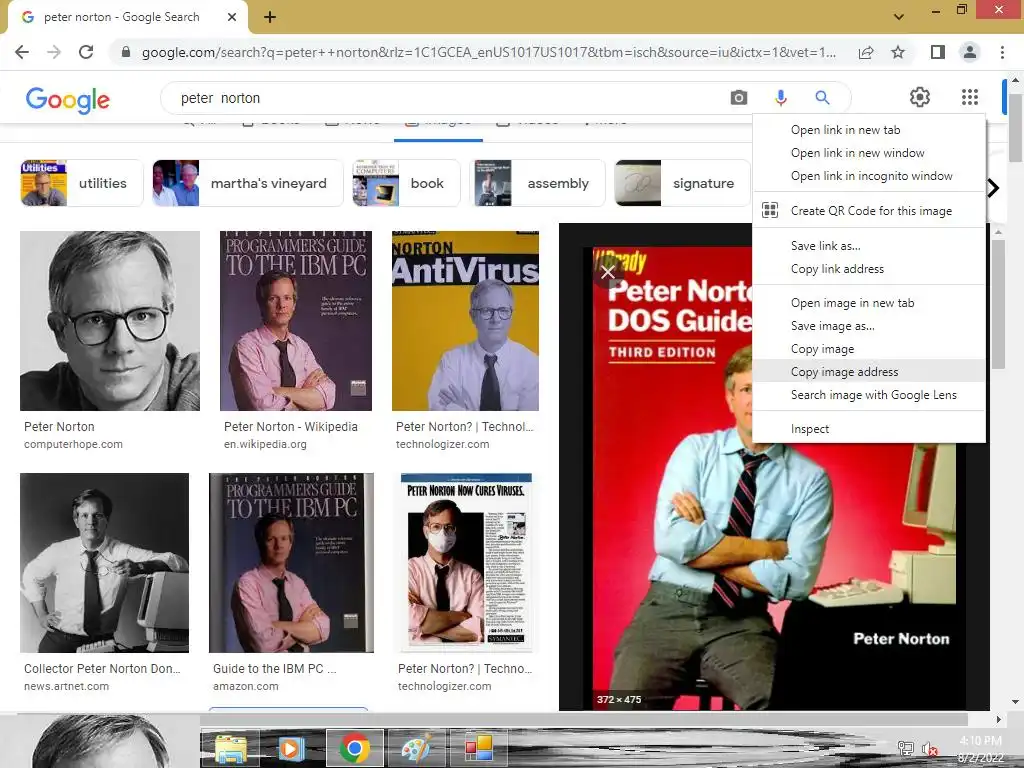The height and width of the screenshot is (768, 1024).
Task: Open the Google apps grid
Action: (970, 97)
